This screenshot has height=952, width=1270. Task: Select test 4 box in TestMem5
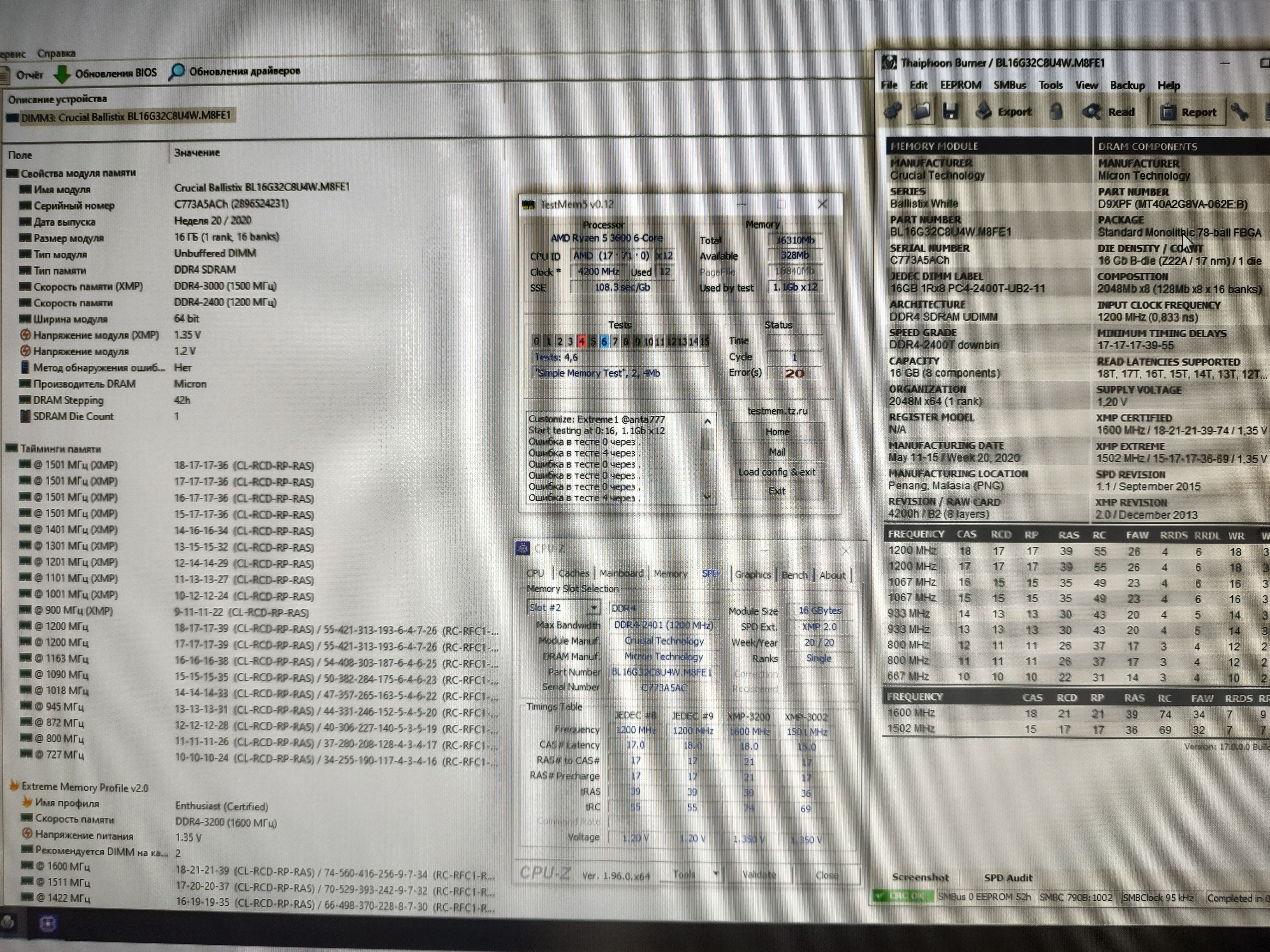581,341
